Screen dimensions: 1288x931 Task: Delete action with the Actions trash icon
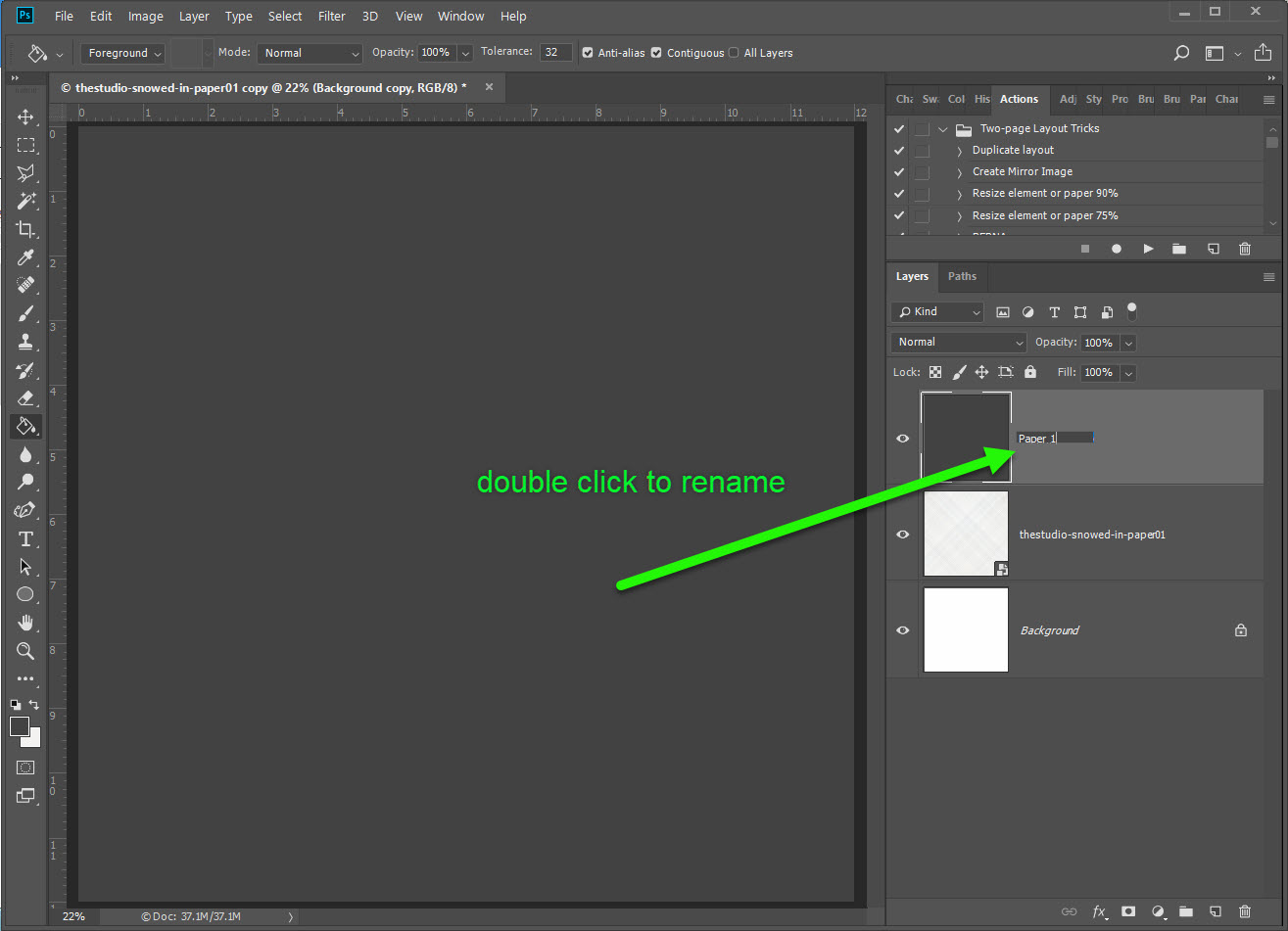tap(1245, 250)
